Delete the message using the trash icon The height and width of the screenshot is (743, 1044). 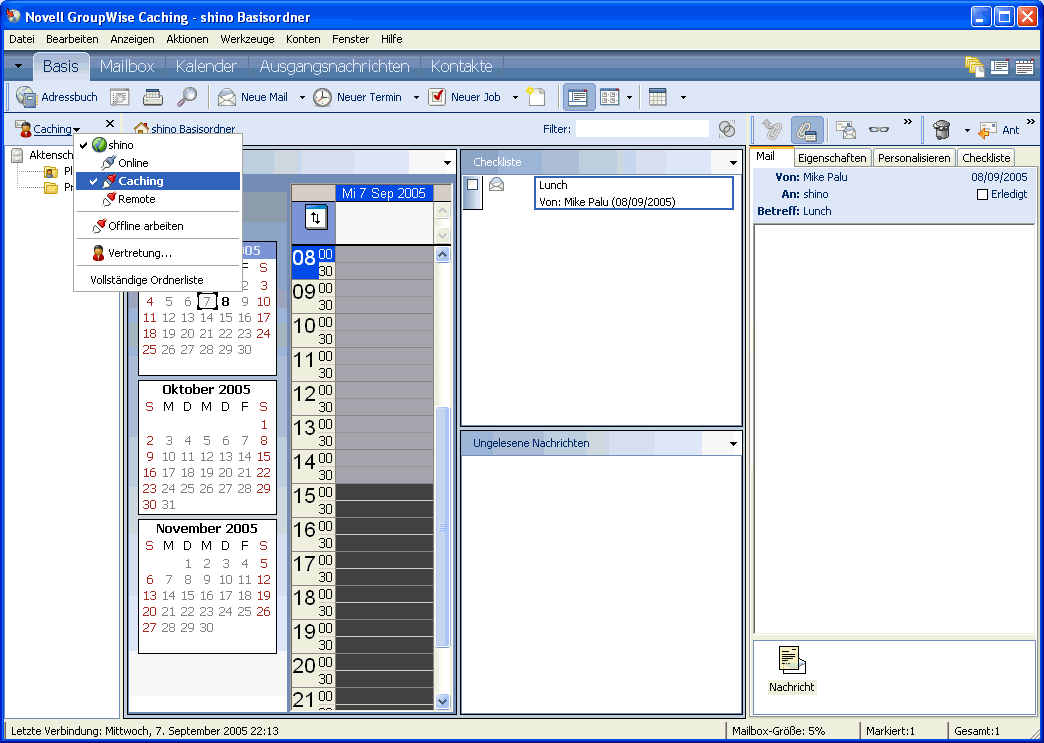940,130
